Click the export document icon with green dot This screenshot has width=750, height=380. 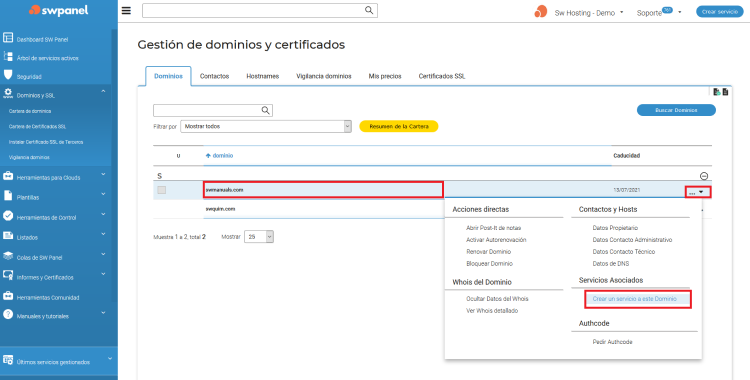click(717, 92)
